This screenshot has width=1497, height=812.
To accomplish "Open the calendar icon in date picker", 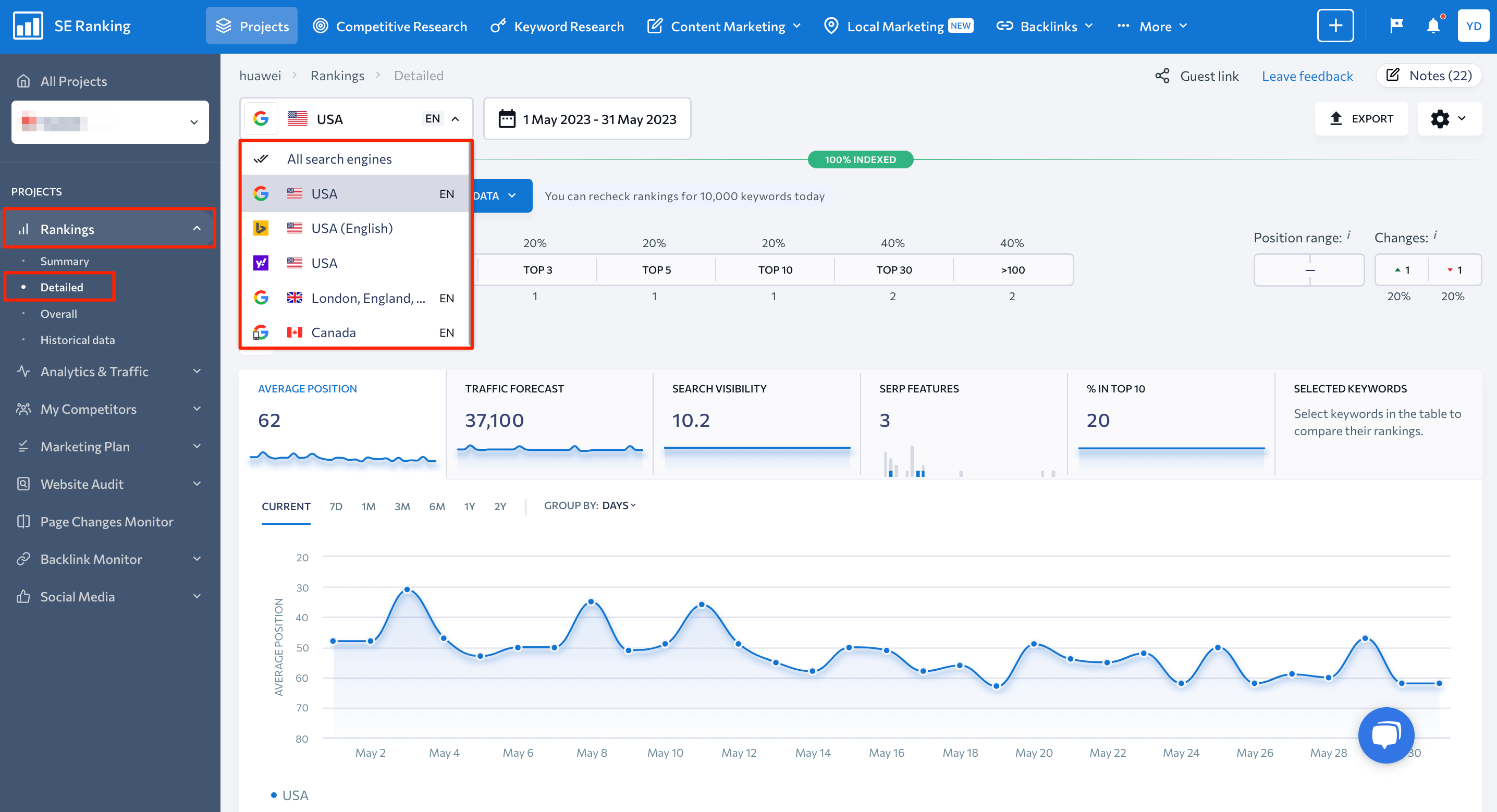I will click(x=507, y=119).
